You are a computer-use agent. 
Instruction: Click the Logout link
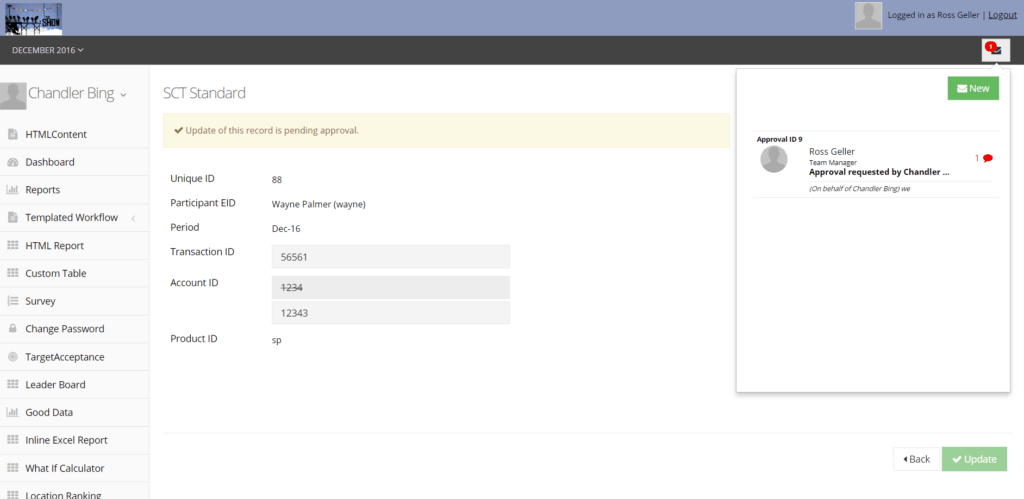[1002, 15]
